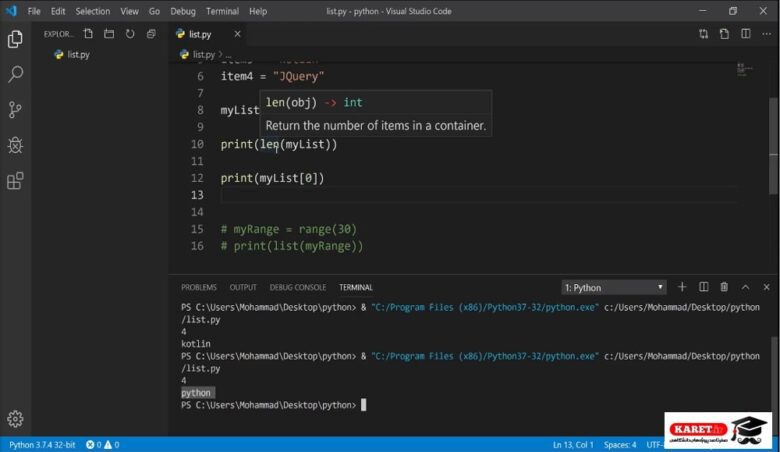Open the View menu
The image size is (780, 452).
tap(129, 11)
